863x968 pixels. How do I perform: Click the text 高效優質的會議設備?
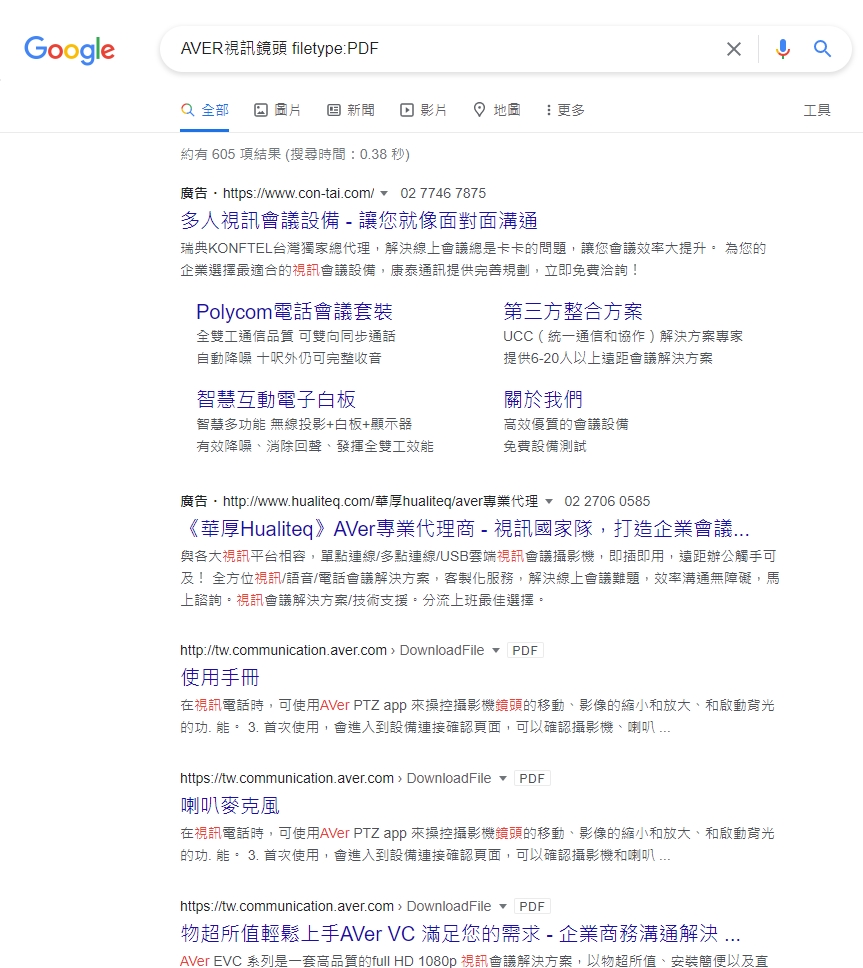pyautogui.click(x=566, y=424)
